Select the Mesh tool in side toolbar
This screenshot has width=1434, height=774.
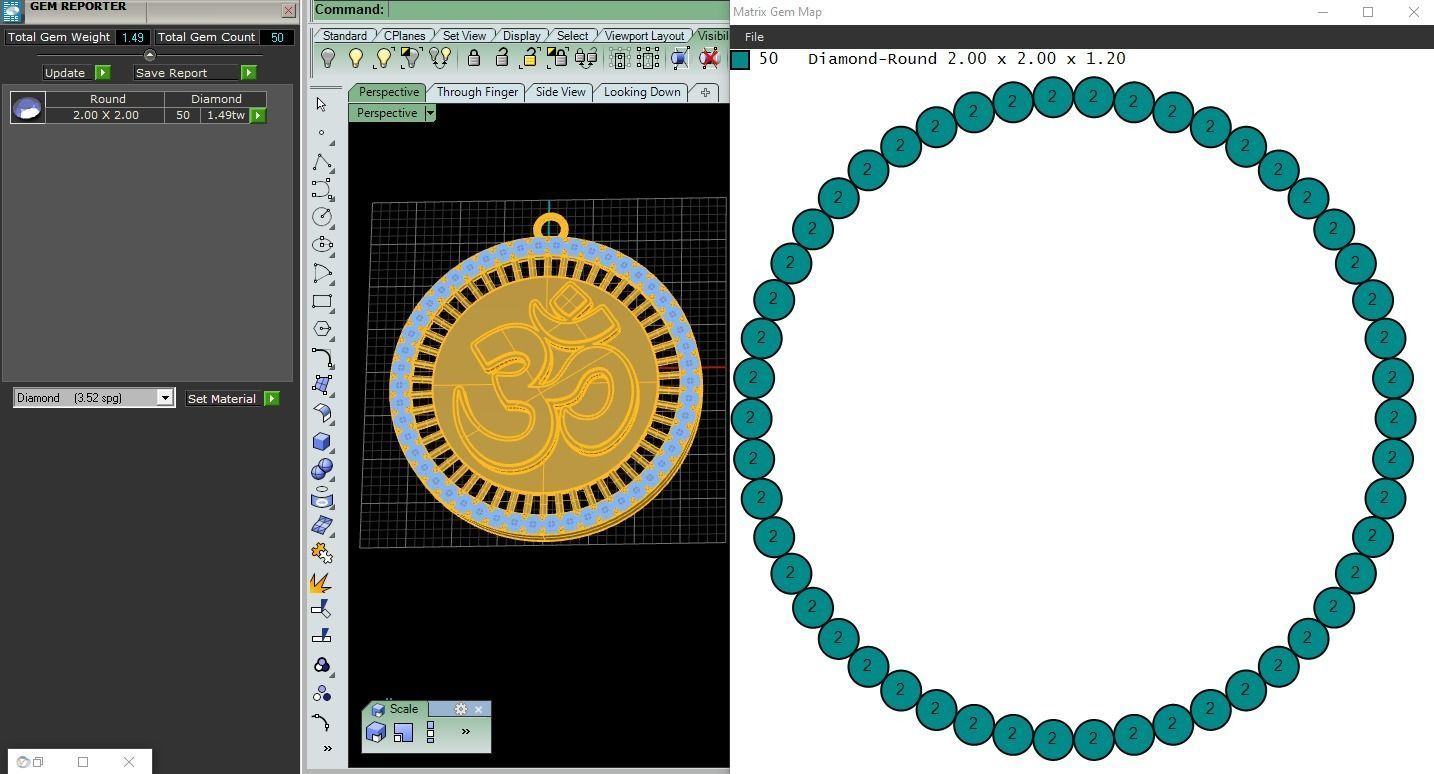tap(321, 525)
